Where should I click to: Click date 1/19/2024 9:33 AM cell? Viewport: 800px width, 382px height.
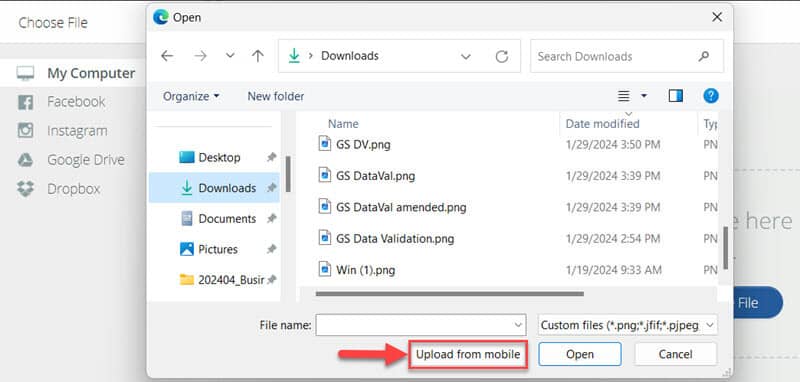[613, 269]
